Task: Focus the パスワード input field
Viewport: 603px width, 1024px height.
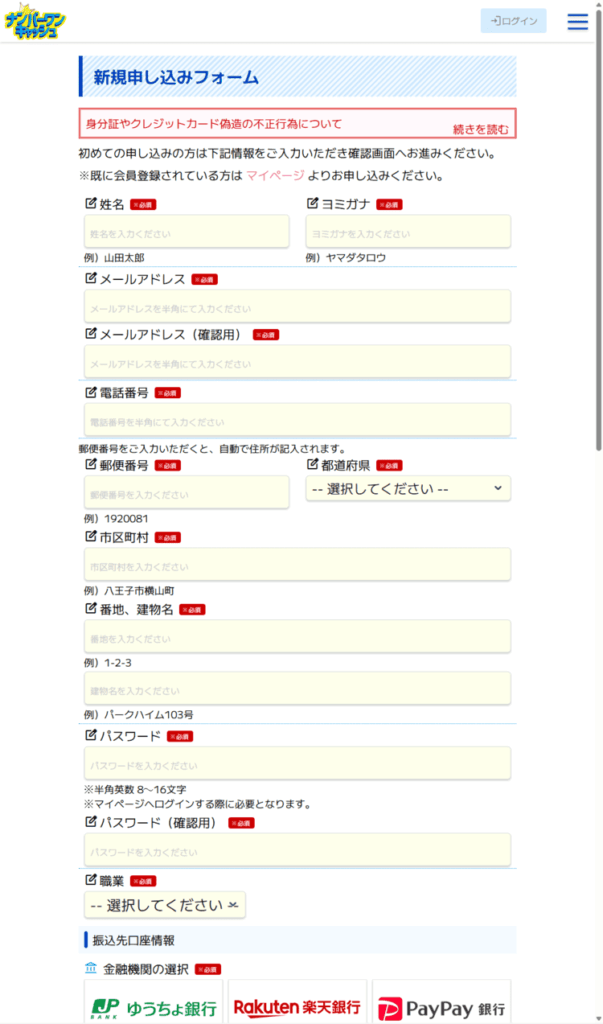Action: [x=297, y=763]
